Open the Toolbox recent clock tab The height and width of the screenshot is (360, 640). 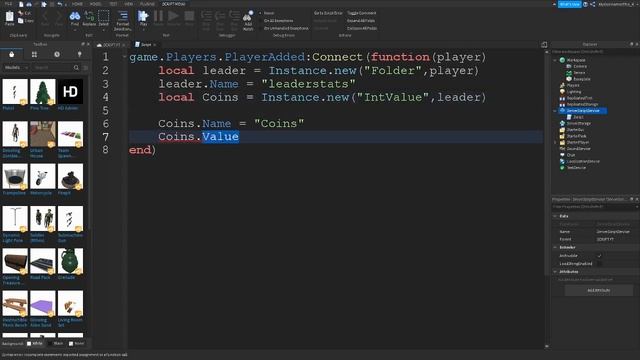pos(57,54)
